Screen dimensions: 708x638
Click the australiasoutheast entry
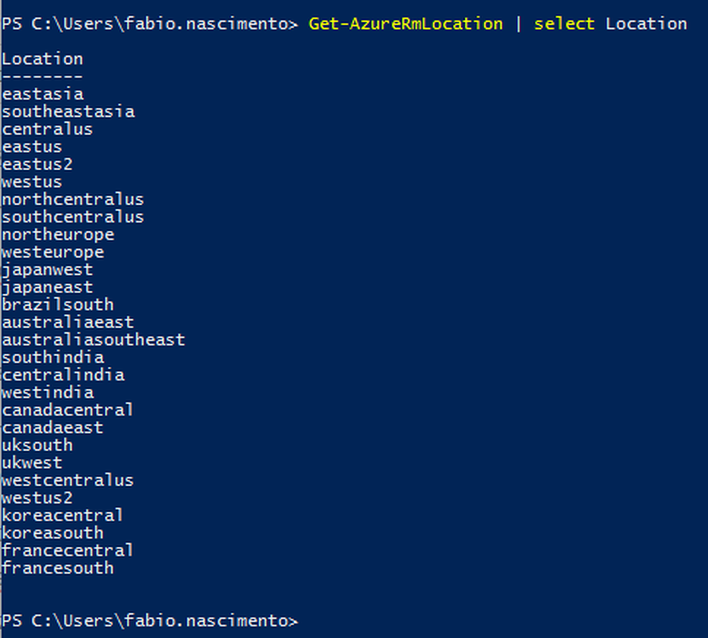93,340
